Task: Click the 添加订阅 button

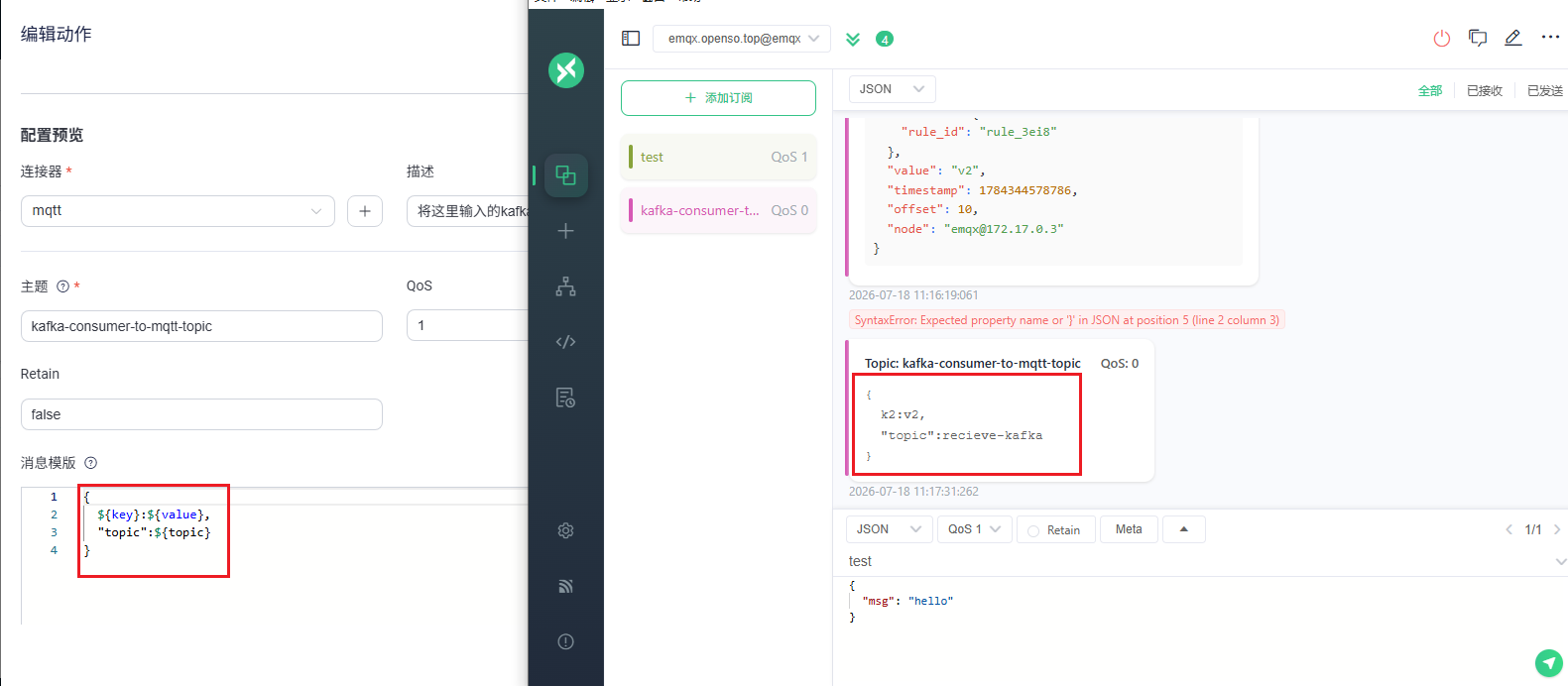Action: pos(718,98)
